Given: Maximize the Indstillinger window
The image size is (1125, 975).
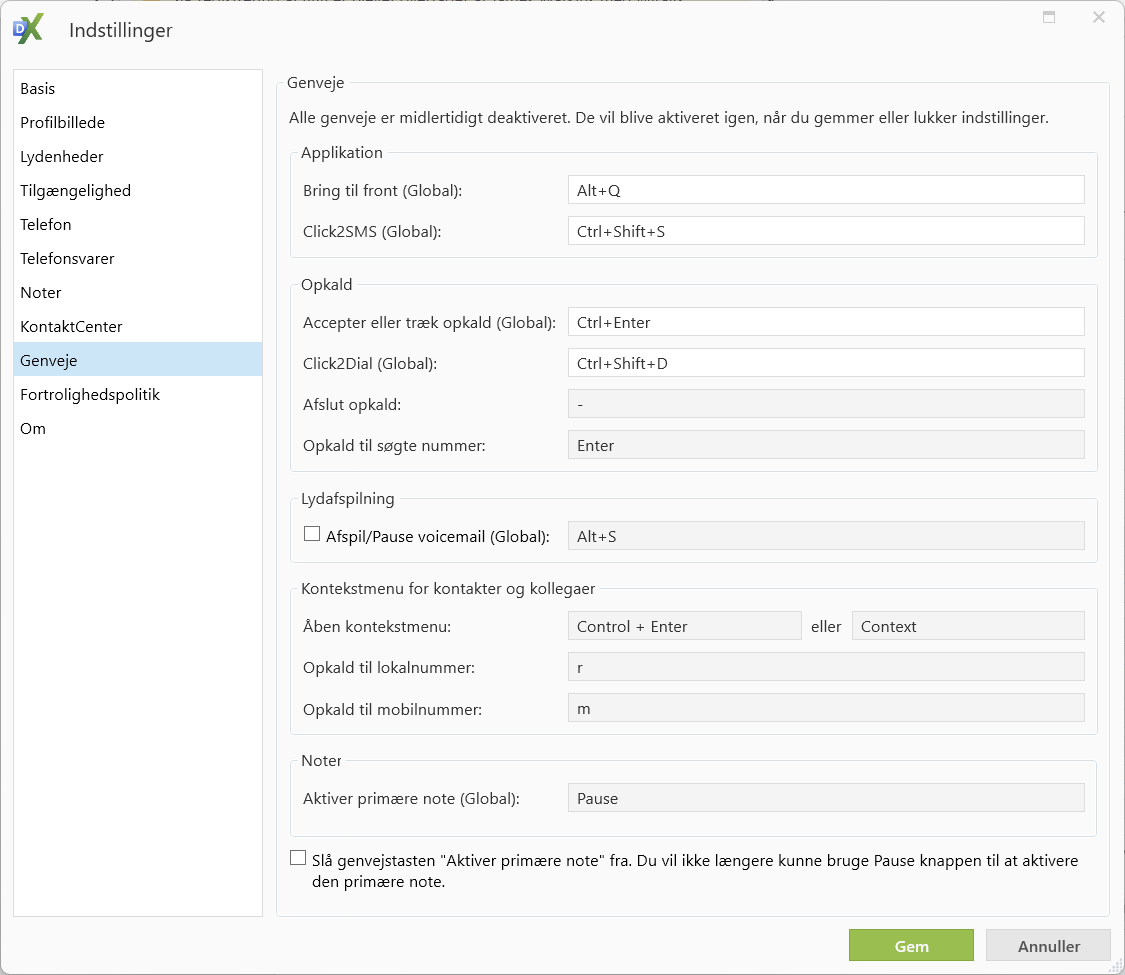Looking at the screenshot, I should coord(1049,17).
